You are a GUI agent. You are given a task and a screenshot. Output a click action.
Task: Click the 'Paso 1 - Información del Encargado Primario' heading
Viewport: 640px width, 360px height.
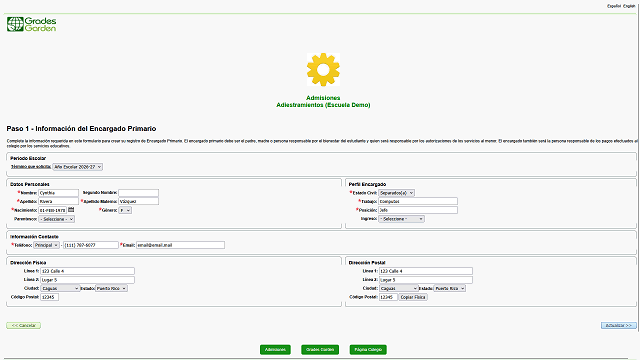tap(81, 129)
